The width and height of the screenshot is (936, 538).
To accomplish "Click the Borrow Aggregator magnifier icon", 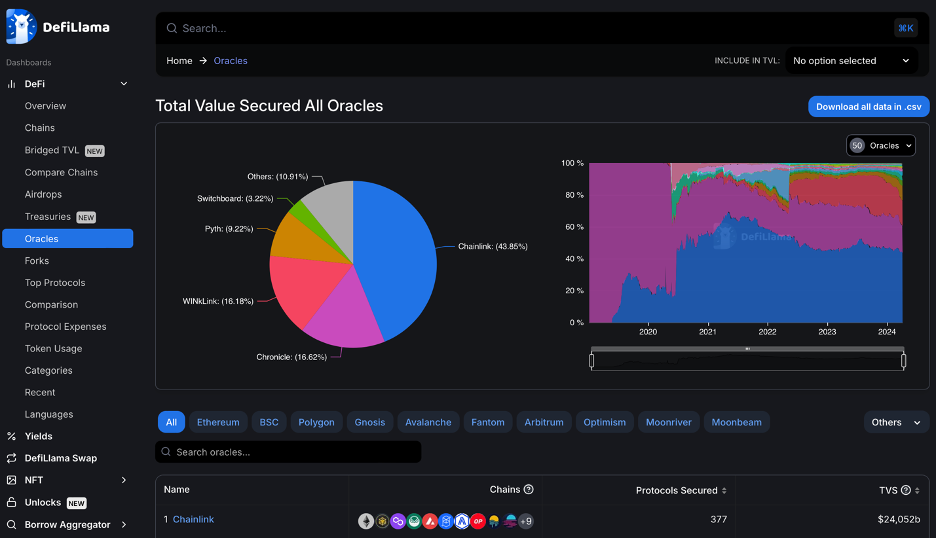I will coord(11,524).
